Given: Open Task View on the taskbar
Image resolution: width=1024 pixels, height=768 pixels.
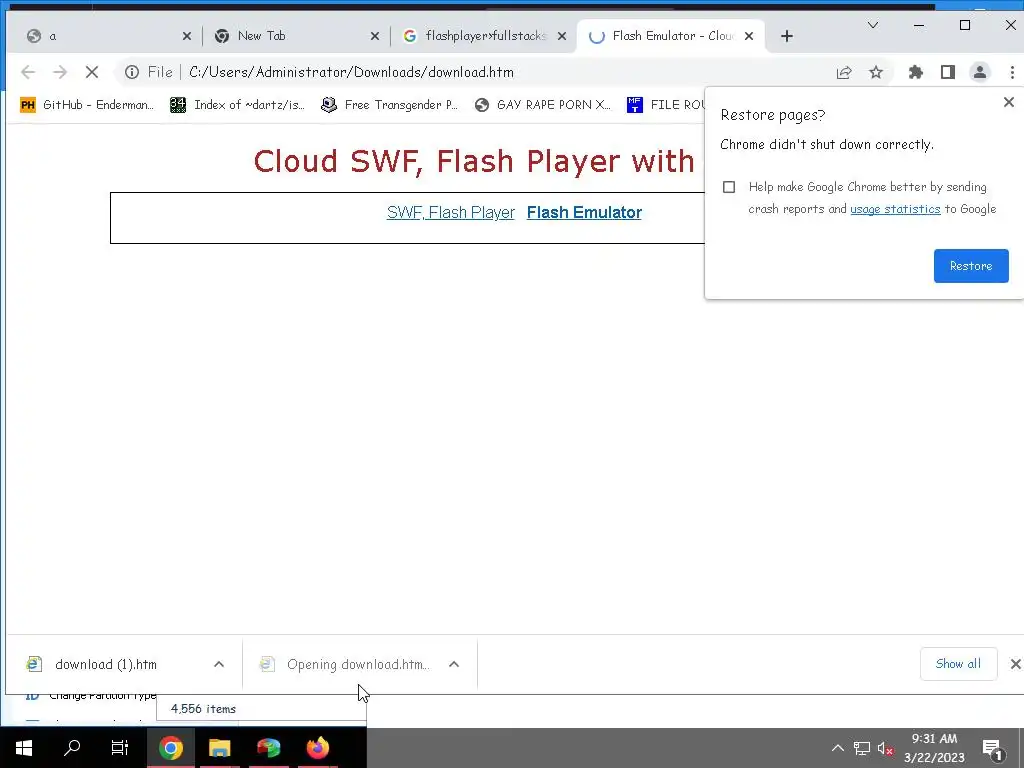Looking at the screenshot, I should coord(120,748).
